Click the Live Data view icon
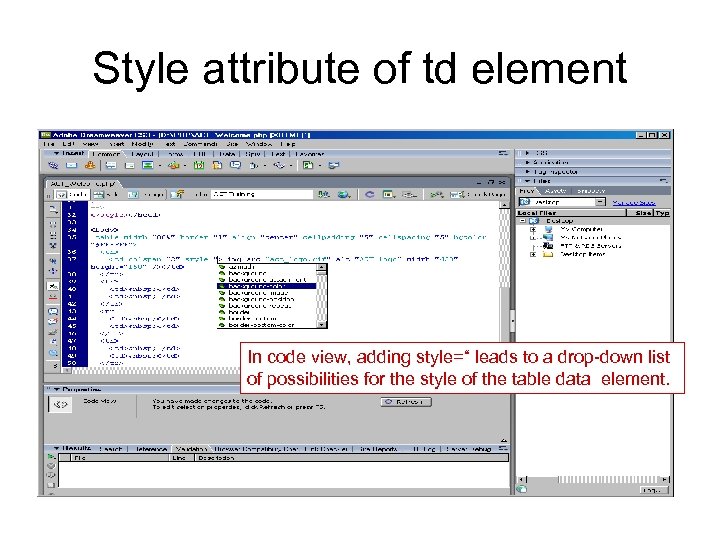This screenshot has width=720, height=540. tap(177, 195)
